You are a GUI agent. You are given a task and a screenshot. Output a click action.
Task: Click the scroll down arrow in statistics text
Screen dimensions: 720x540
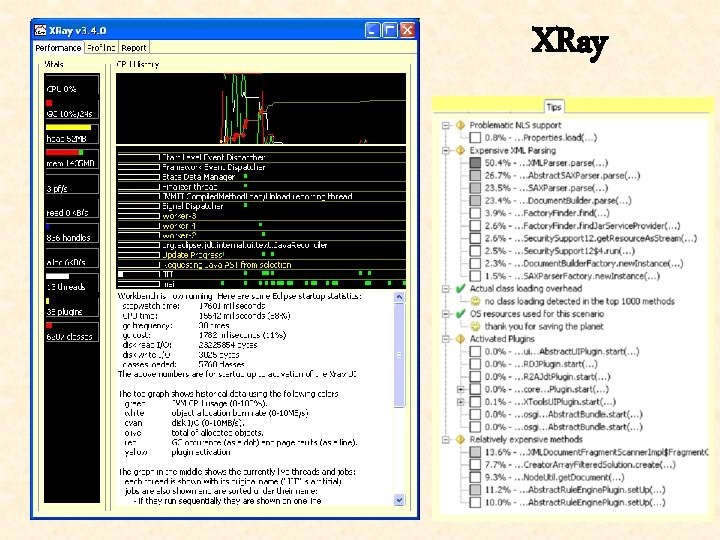pyautogui.click(x=399, y=500)
